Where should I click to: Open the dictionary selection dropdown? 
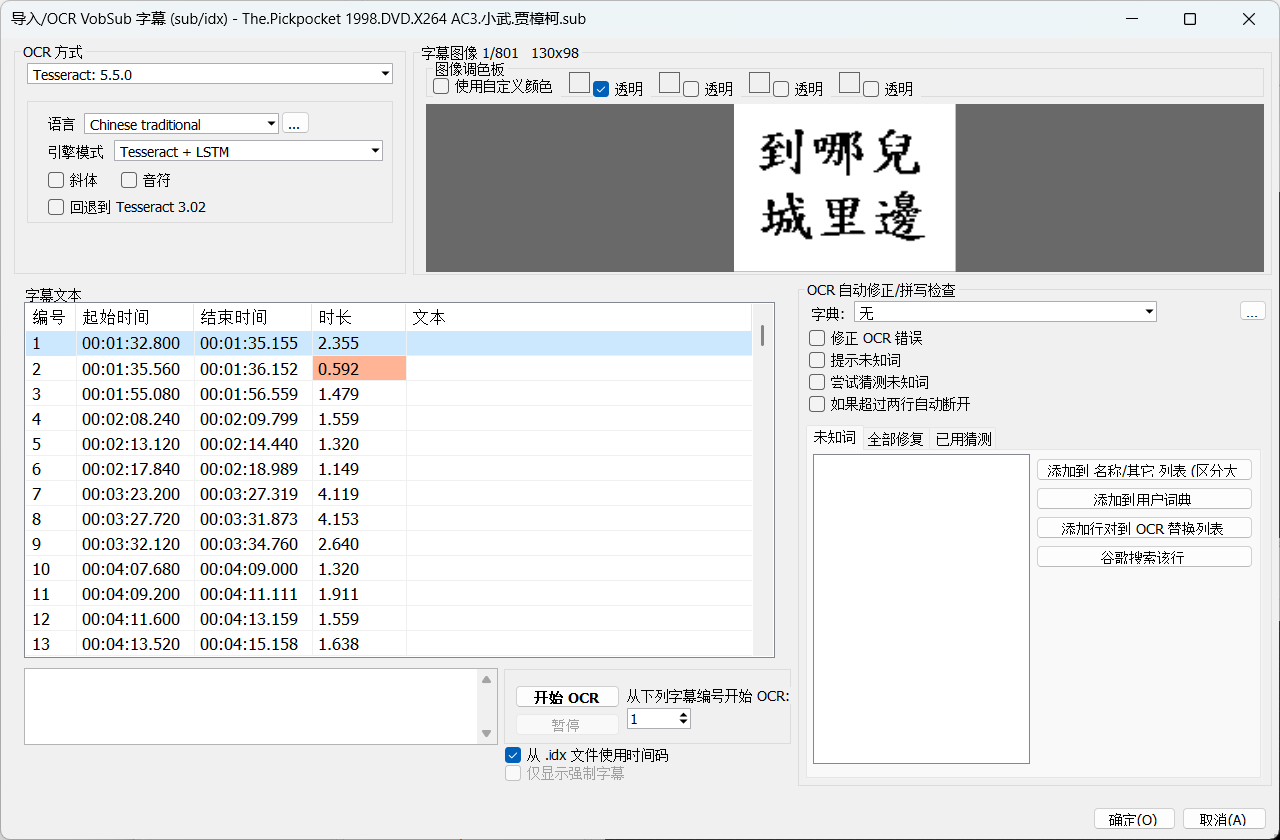(1003, 312)
